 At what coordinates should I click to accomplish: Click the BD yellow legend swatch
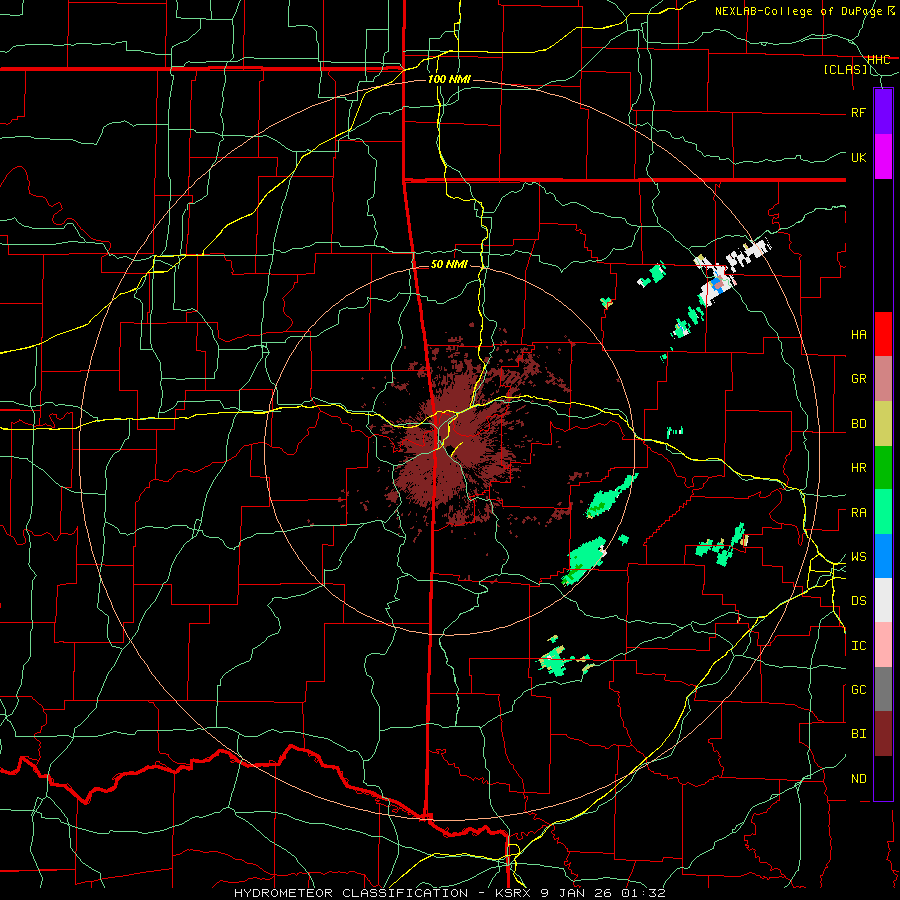[x=883, y=423]
